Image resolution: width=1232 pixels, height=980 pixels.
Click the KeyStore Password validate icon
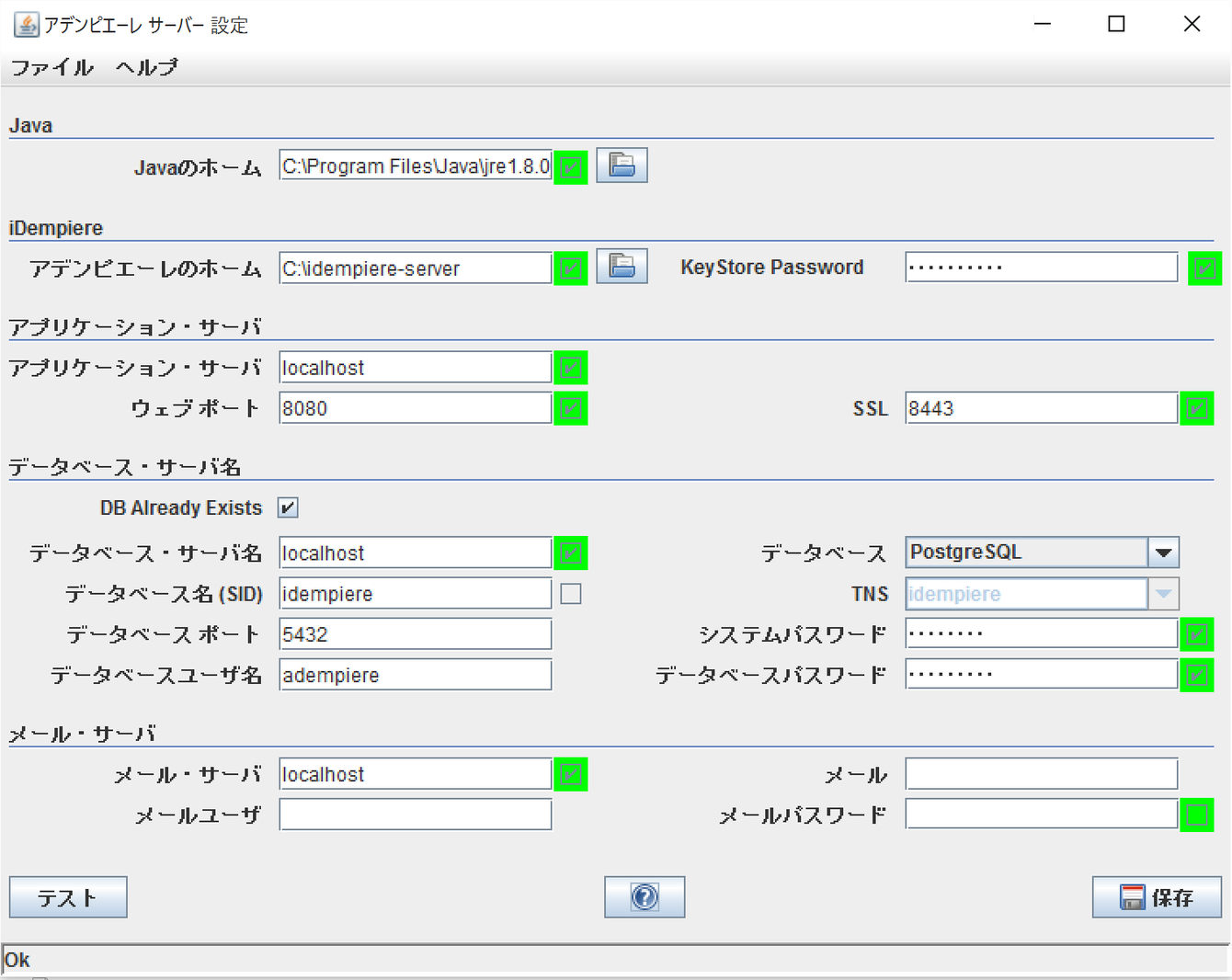1204,268
